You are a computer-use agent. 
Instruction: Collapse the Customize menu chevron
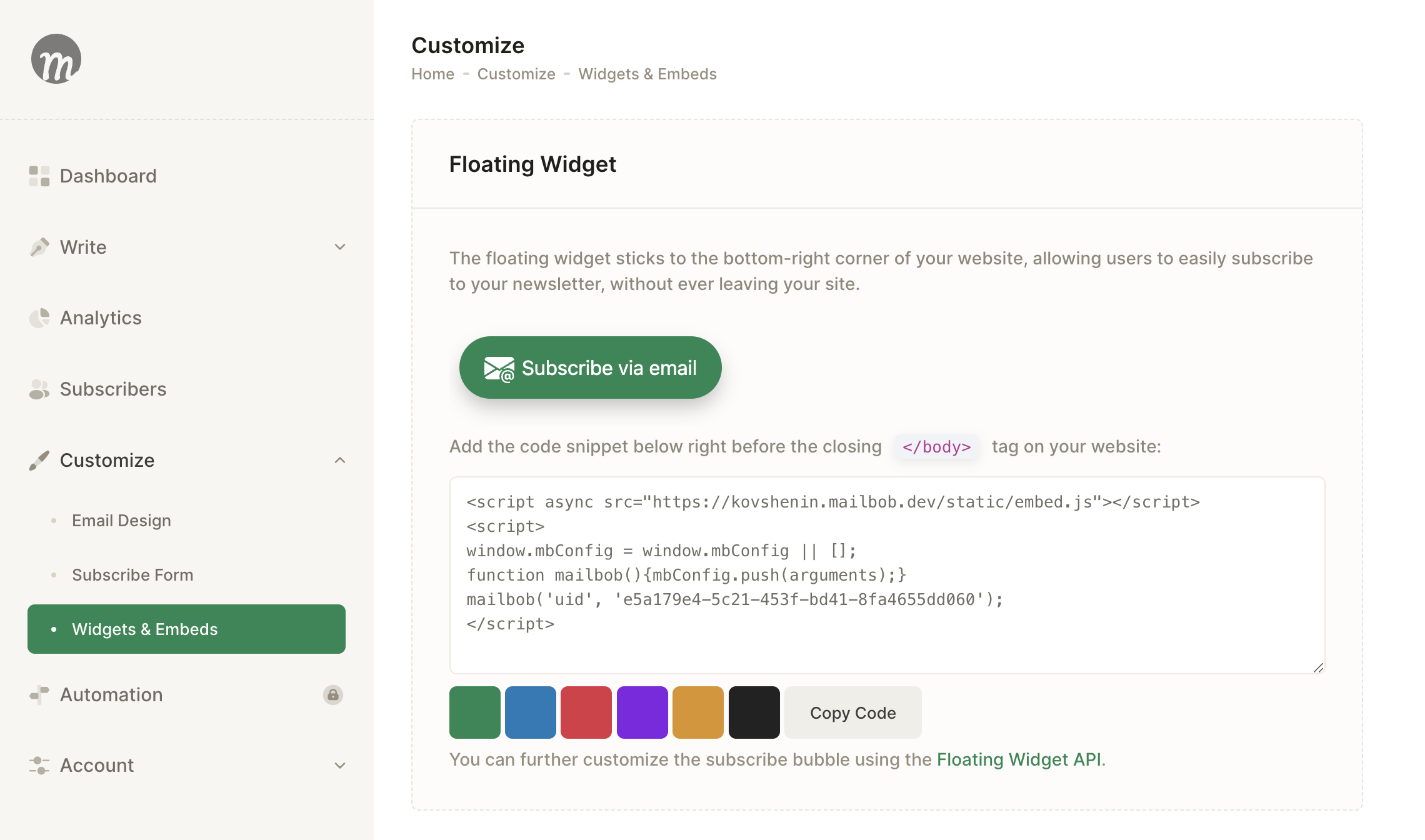[x=340, y=461]
